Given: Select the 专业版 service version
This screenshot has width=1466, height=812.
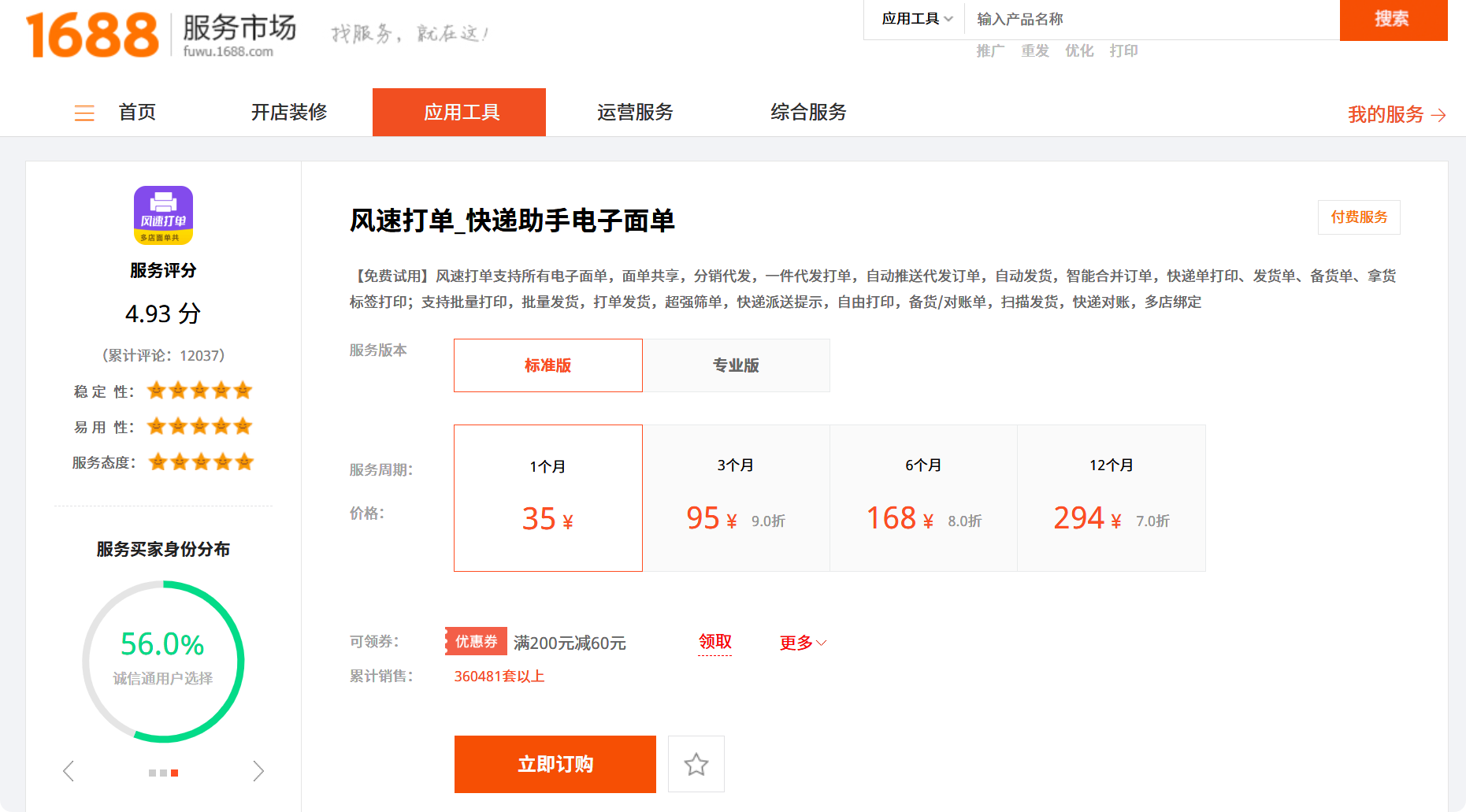Looking at the screenshot, I should click(x=737, y=365).
